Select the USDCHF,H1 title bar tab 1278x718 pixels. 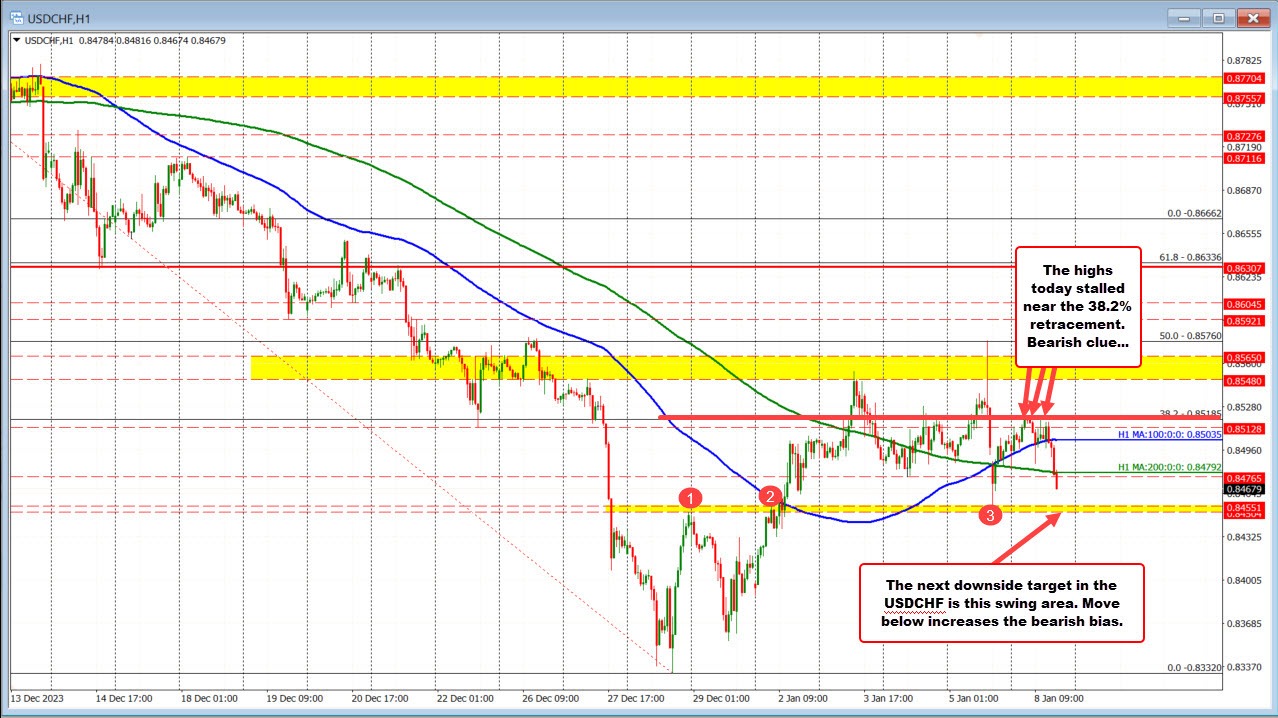(60, 17)
